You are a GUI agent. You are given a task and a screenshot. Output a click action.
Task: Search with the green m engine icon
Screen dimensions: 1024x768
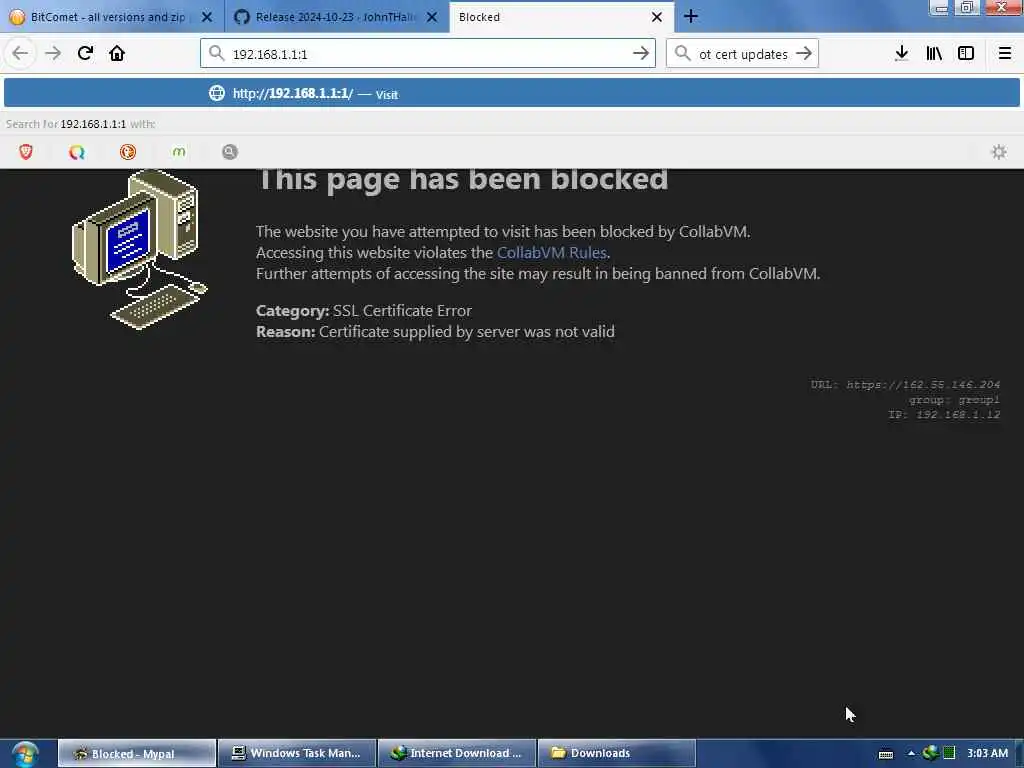179,152
